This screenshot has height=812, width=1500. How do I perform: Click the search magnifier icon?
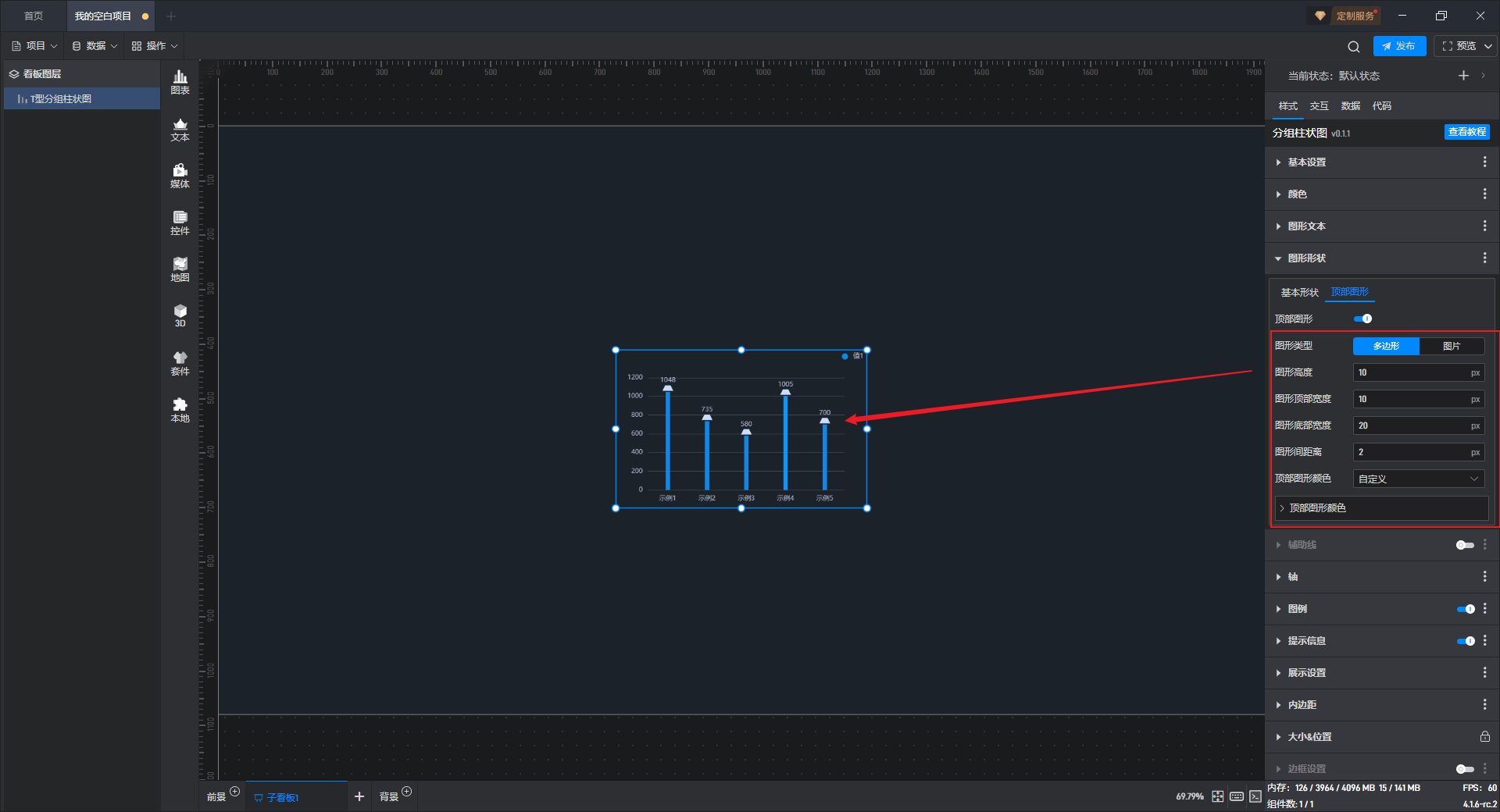click(x=1354, y=46)
